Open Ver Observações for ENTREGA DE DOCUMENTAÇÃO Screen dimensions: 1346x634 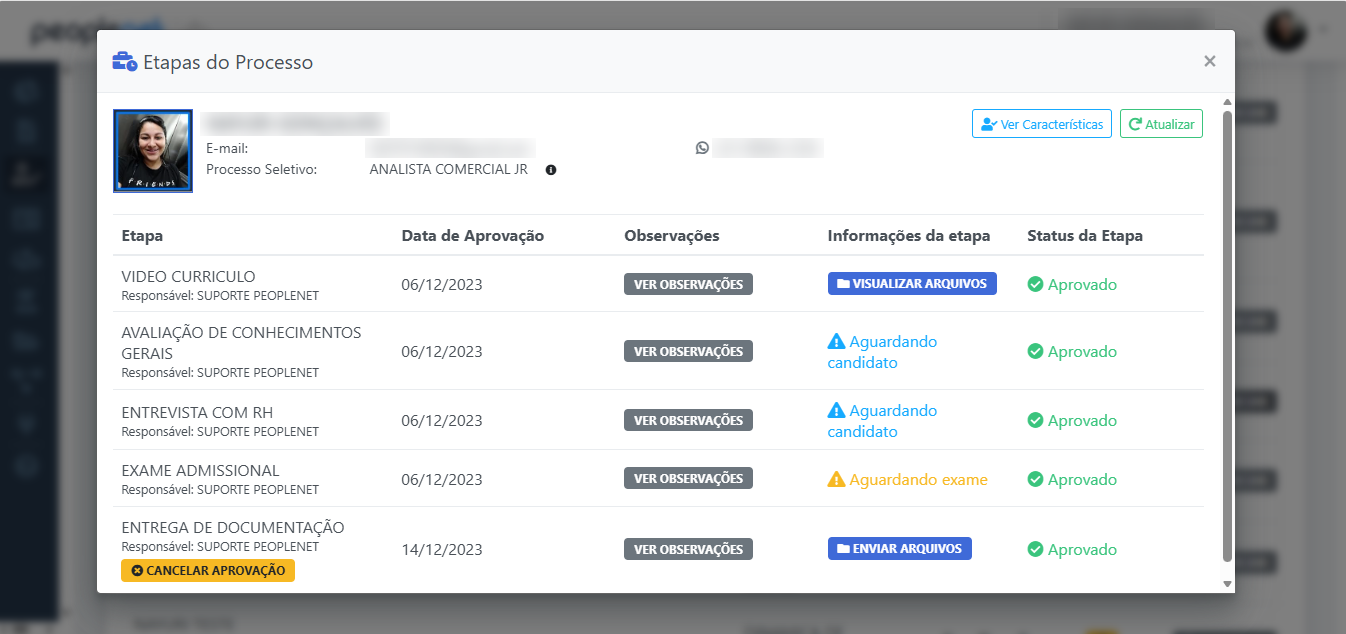coord(688,549)
